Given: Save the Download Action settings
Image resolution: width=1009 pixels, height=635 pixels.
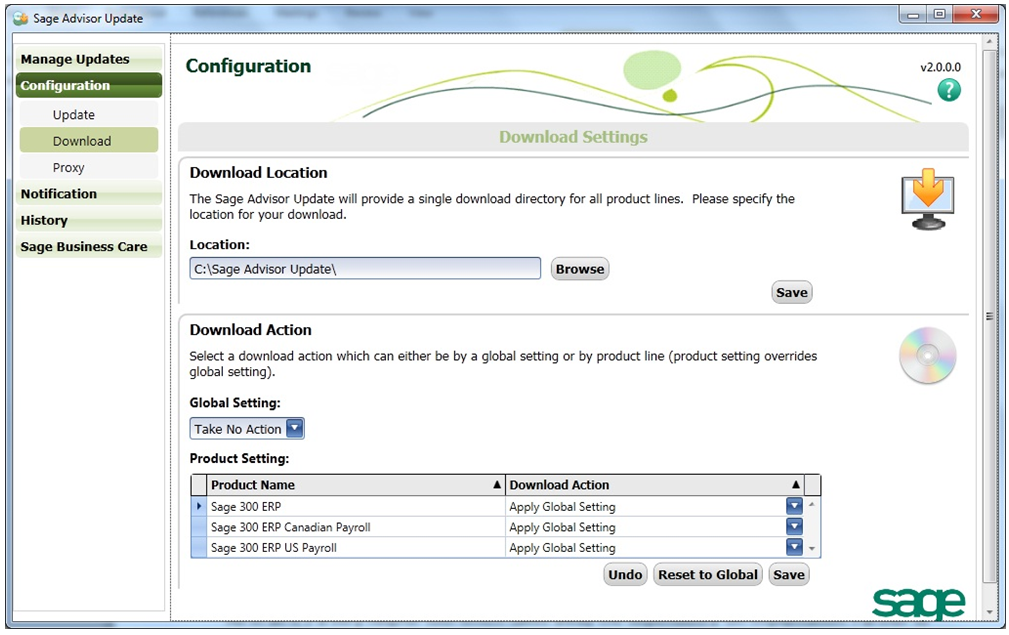Looking at the screenshot, I should pos(789,575).
